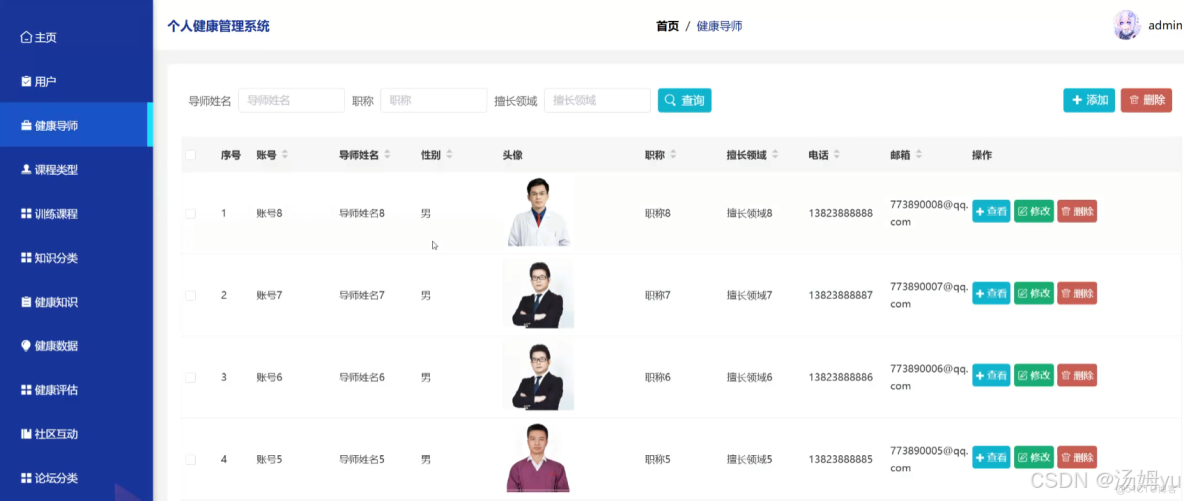Click the grid icon beside 训练课程
Screen dimensions: 1184x501
[26, 214]
